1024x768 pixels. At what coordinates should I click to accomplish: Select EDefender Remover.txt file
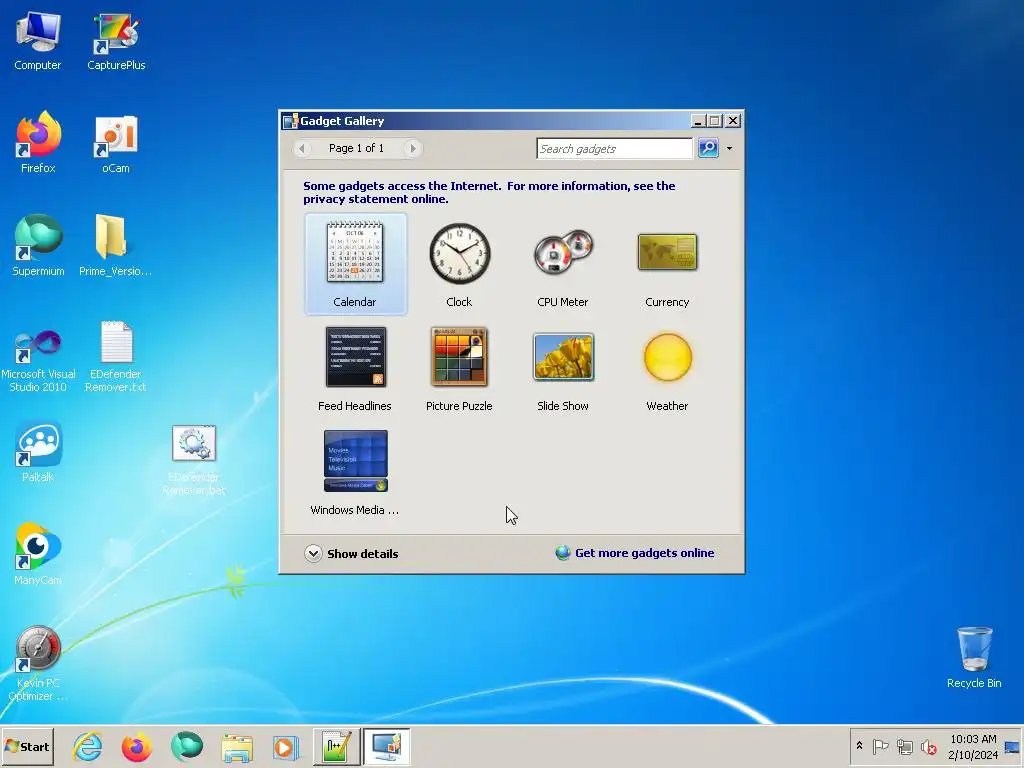[116, 357]
